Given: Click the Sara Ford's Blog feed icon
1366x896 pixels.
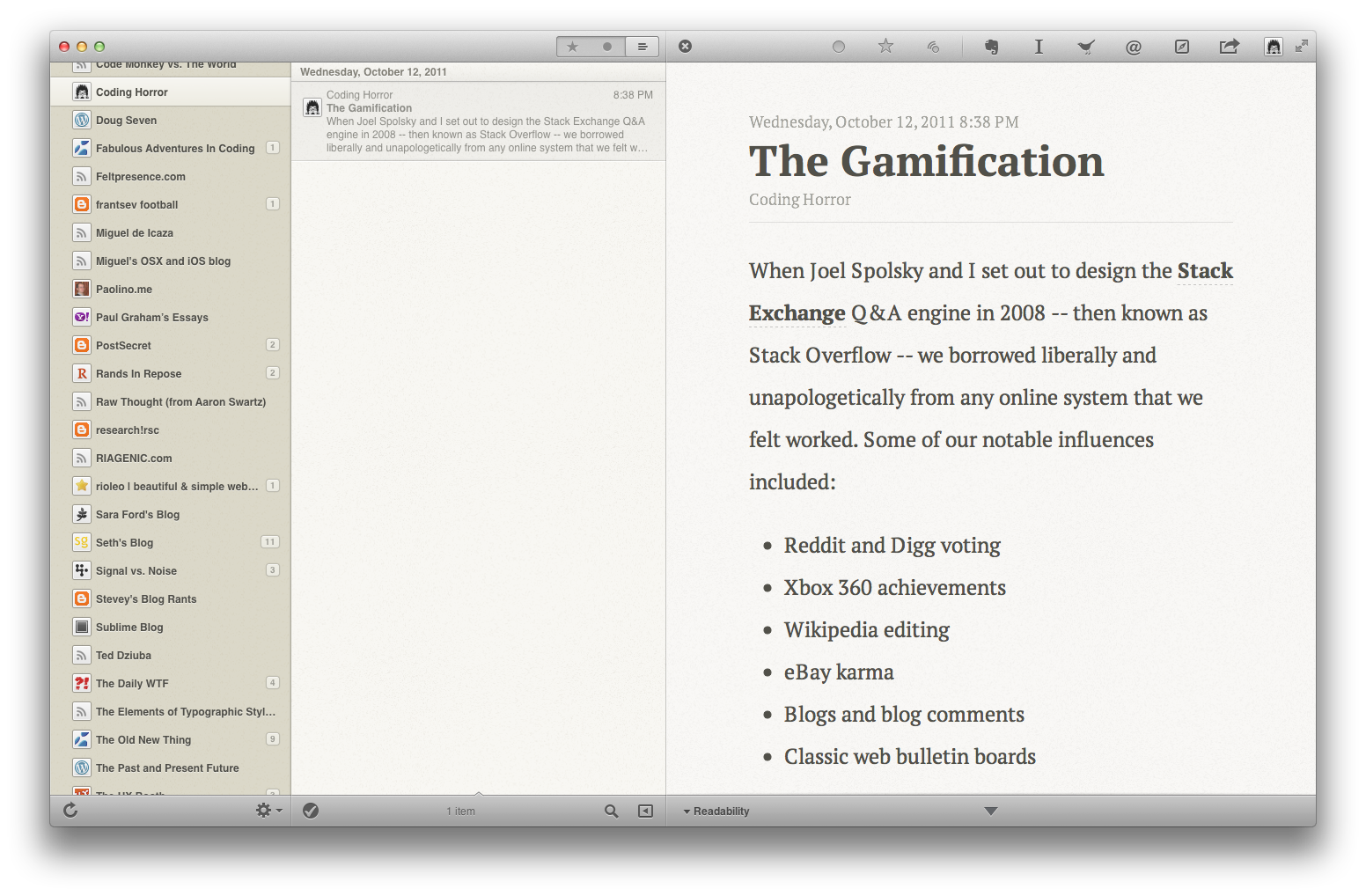Looking at the screenshot, I should click(82, 514).
